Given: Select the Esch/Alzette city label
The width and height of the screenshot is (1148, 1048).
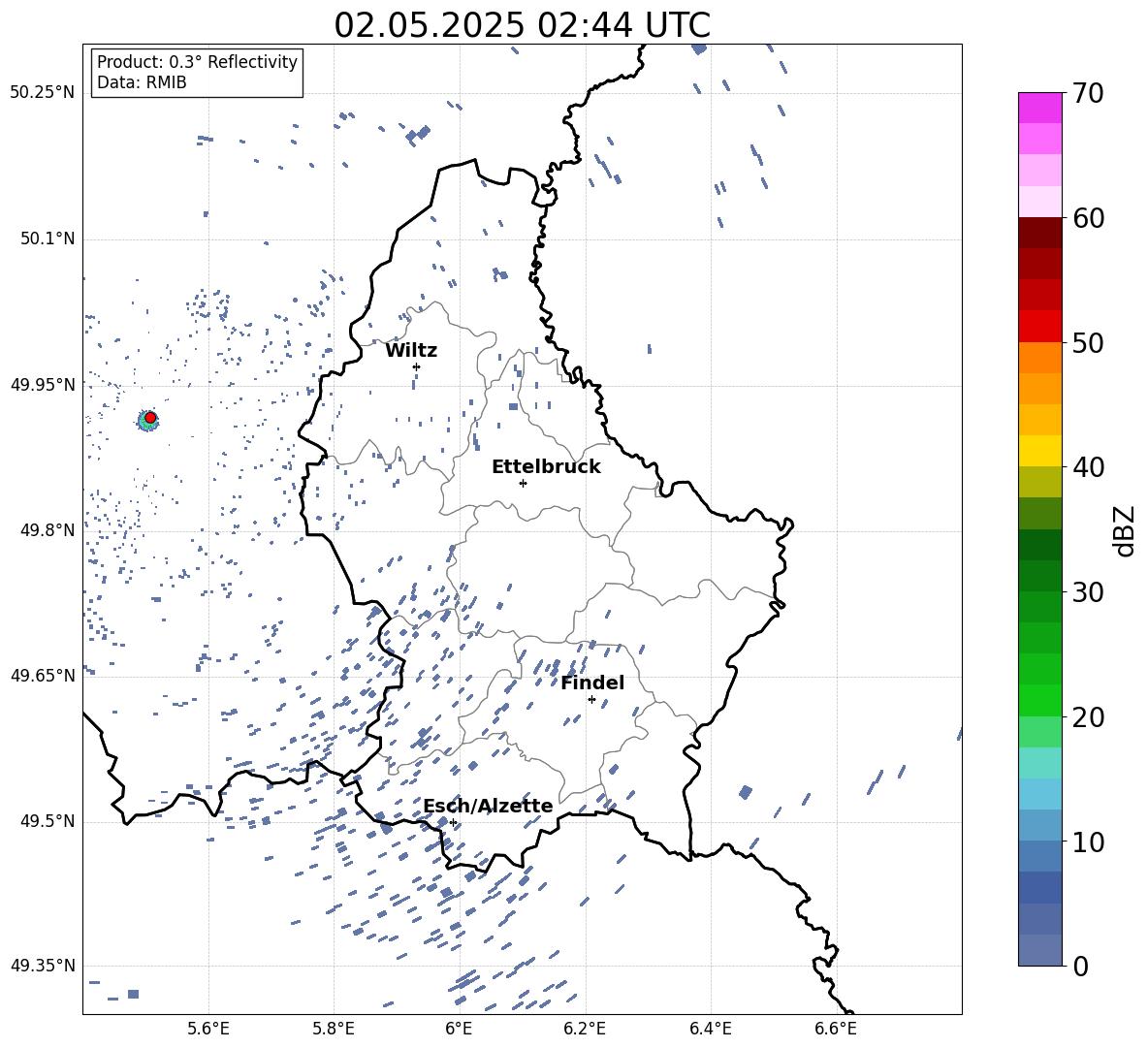Looking at the screenshot, I should 488,807.
